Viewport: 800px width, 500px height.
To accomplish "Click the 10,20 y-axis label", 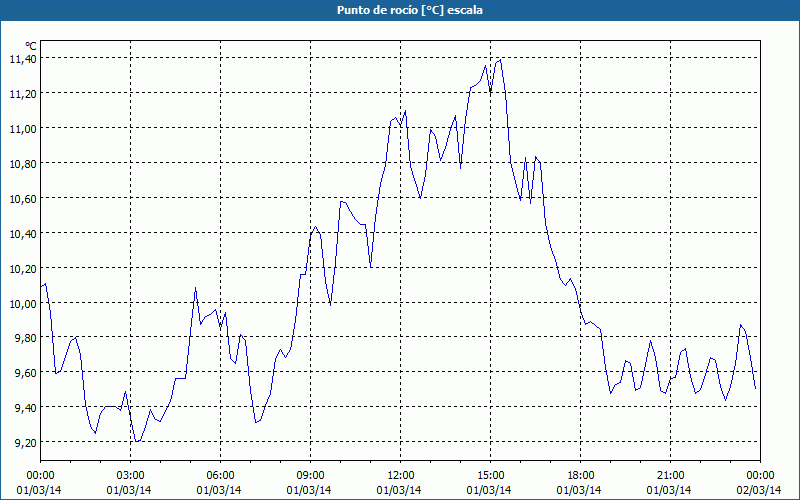I will [23, 268].
